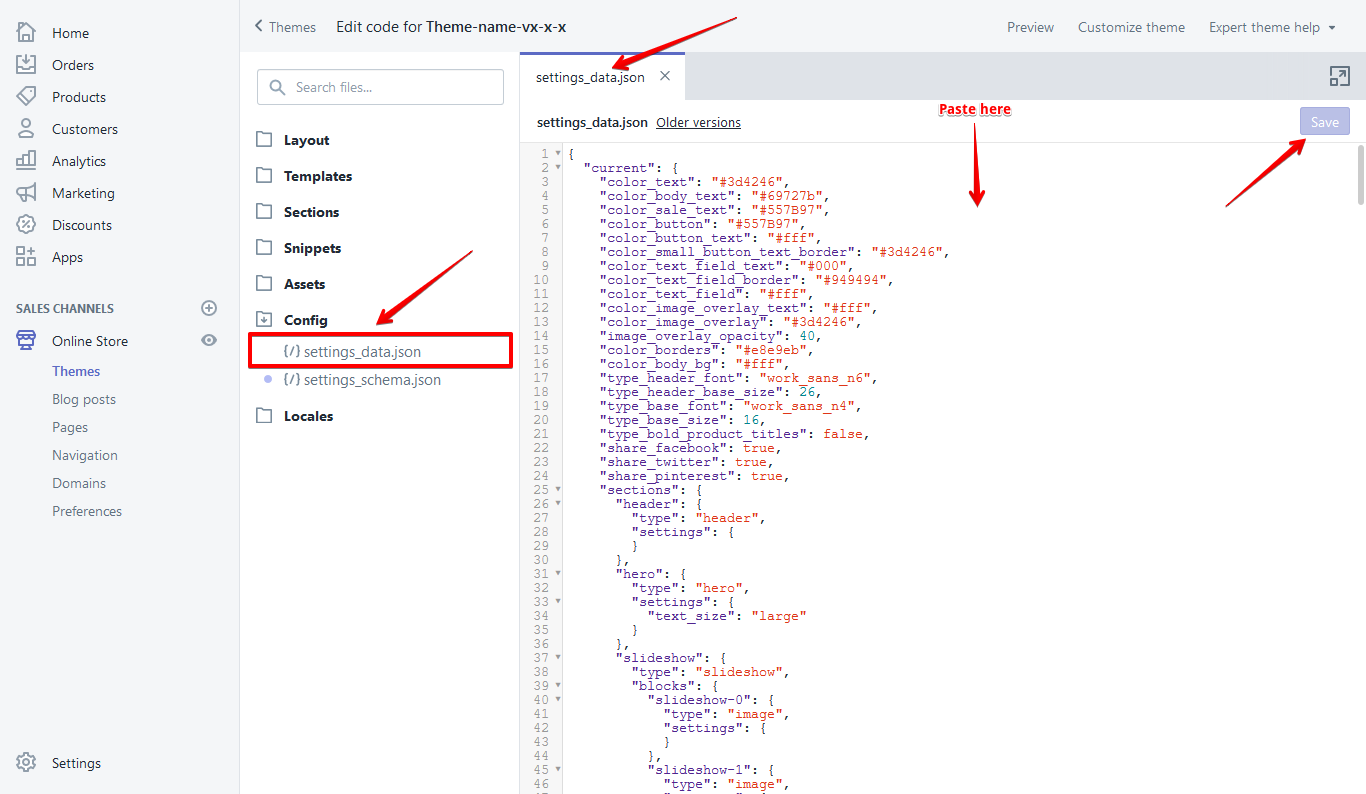Click the Marketing megaphone icon

(26, 192)
